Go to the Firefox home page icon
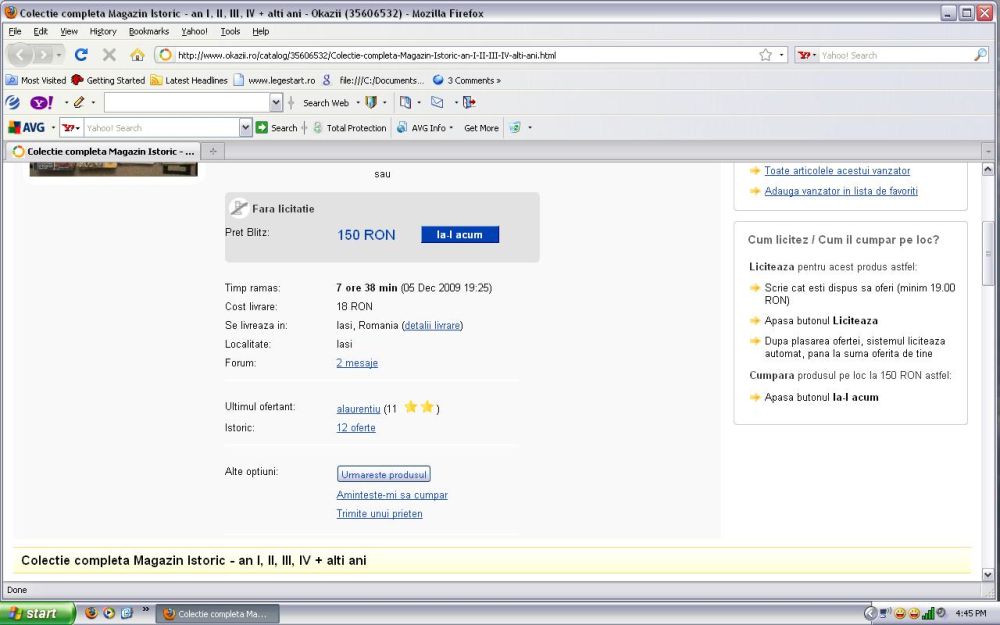 [137, 55]
